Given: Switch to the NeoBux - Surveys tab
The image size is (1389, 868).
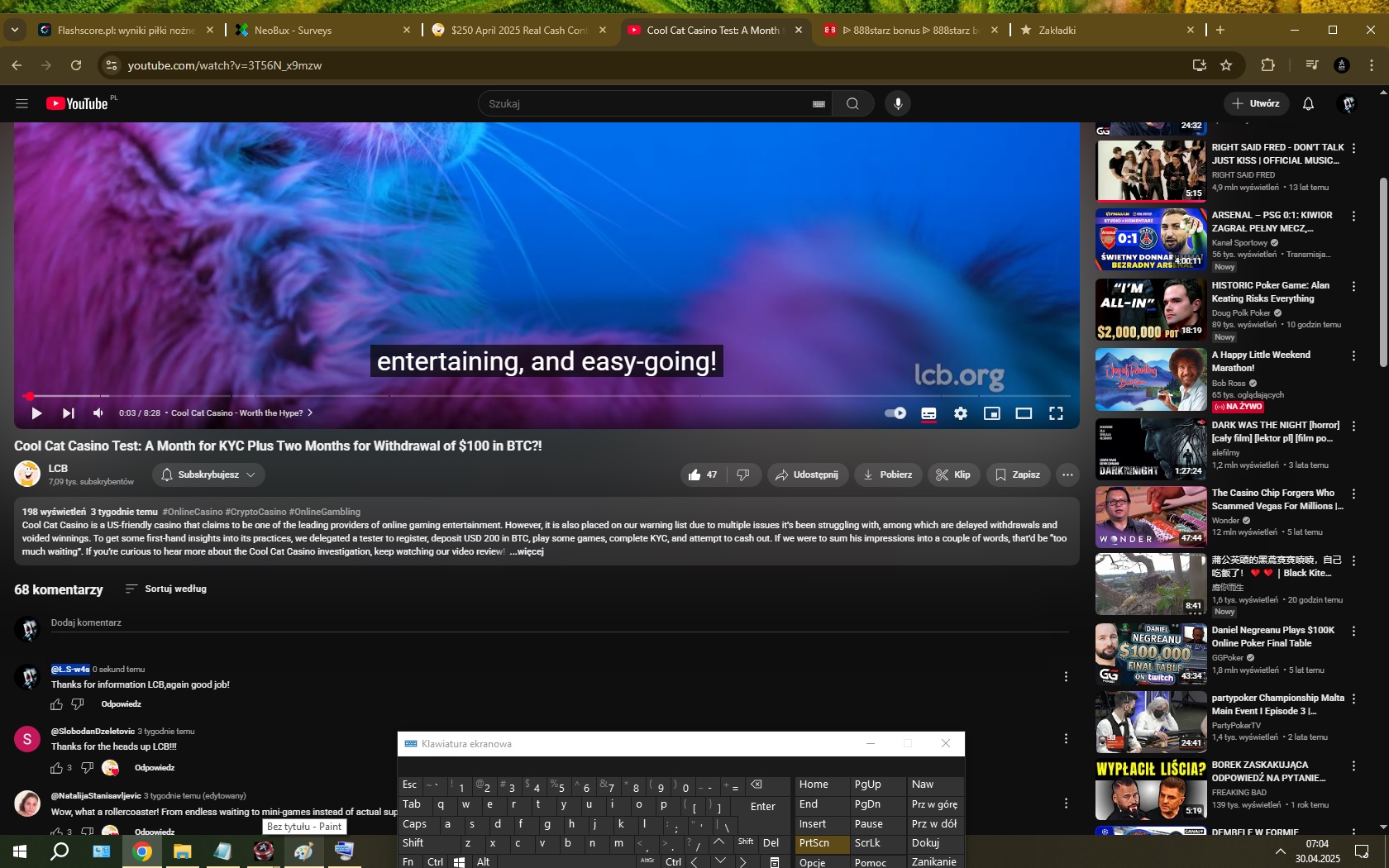Looking at the screenshot, I should 322,30.
